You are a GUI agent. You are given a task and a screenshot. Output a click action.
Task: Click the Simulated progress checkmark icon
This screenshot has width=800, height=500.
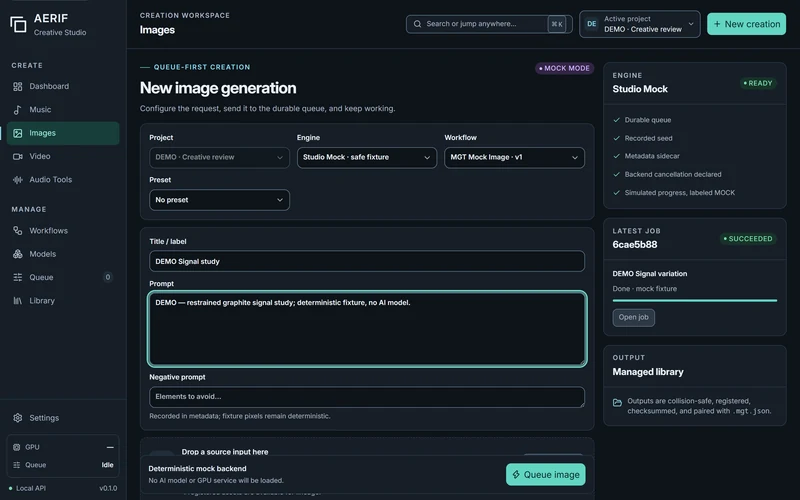click(616, 193)
